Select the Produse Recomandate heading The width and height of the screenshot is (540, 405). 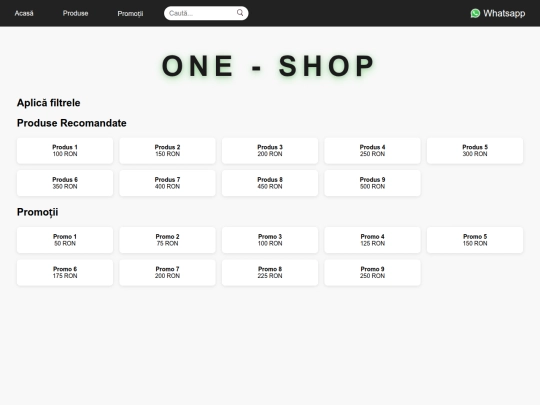tap(72, 123)
